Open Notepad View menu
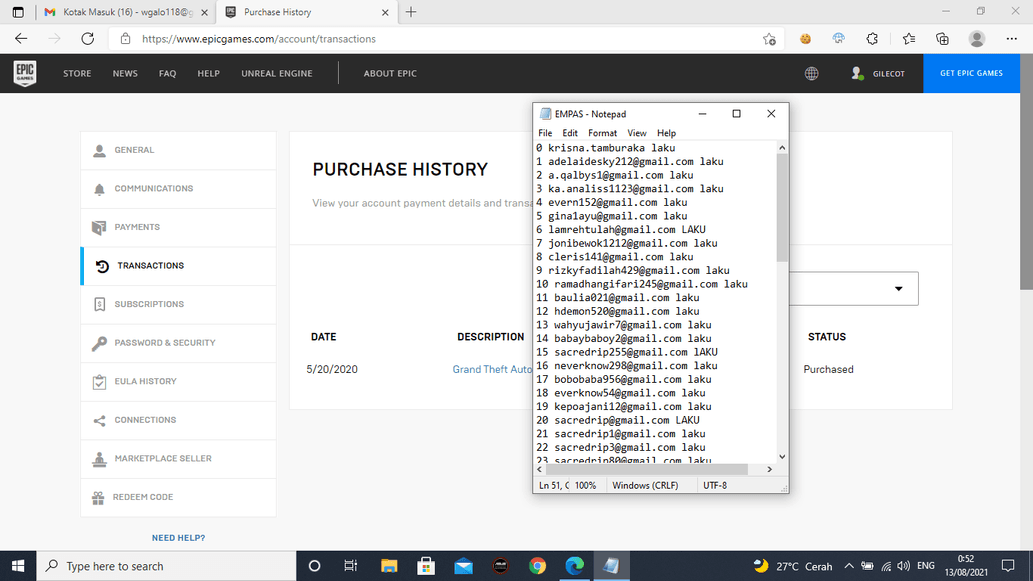Viewport: 1033px width, 581px height. (636, 133)
